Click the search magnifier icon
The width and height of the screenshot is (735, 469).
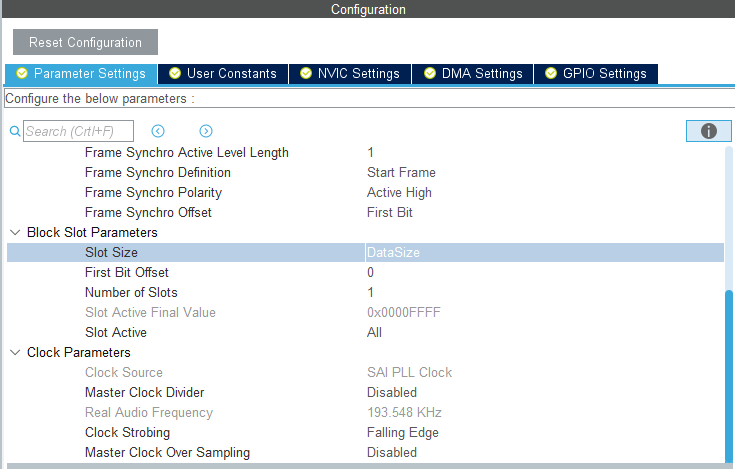click(x=15, y=131)
